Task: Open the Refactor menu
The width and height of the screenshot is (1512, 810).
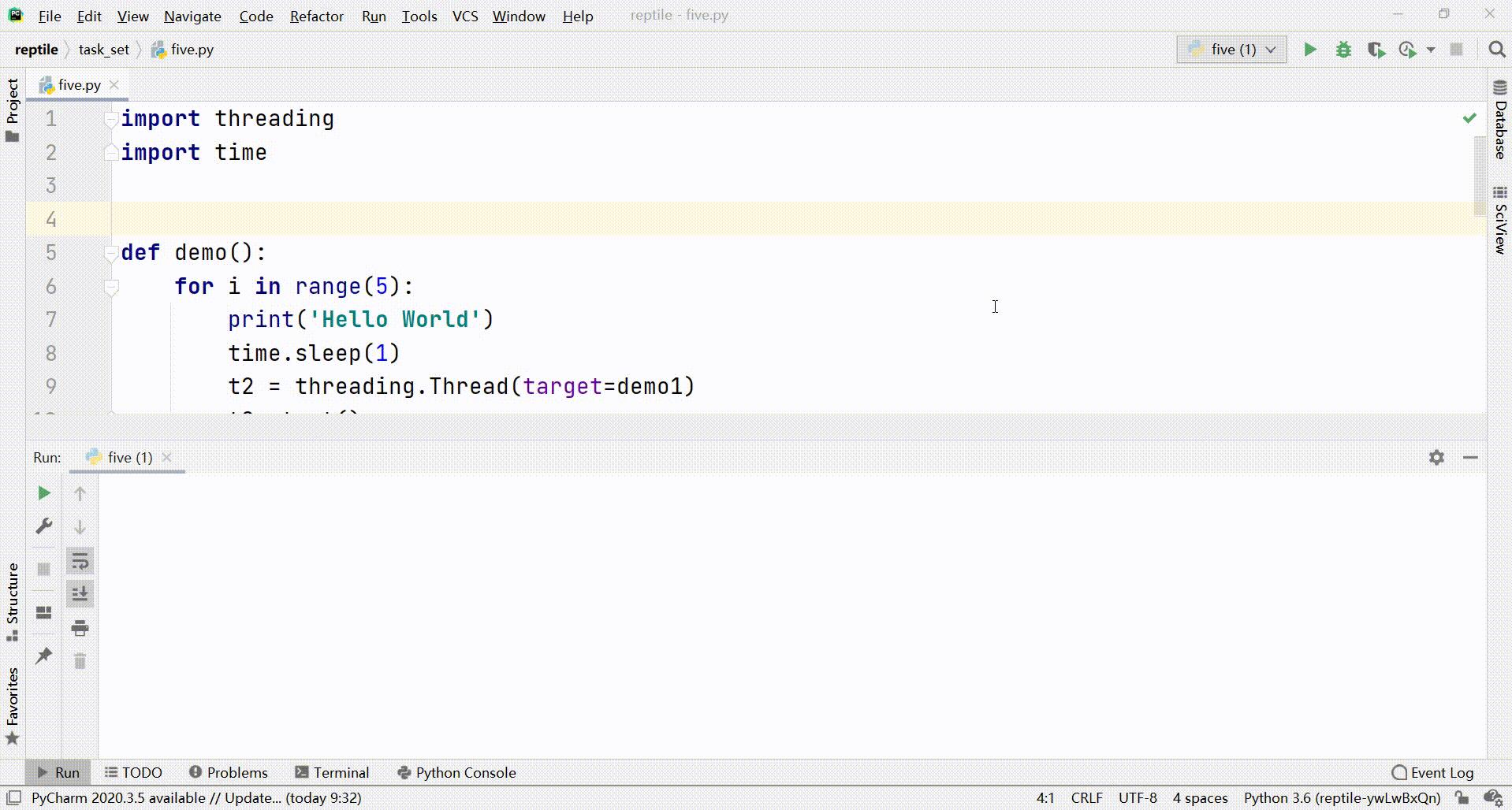Action: [317, 16]
